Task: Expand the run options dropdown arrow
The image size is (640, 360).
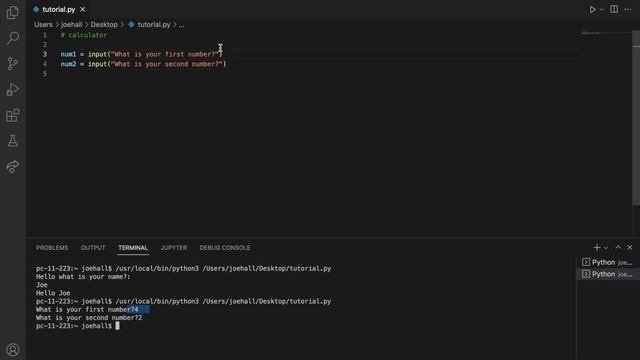Action: tap(602, 9)
